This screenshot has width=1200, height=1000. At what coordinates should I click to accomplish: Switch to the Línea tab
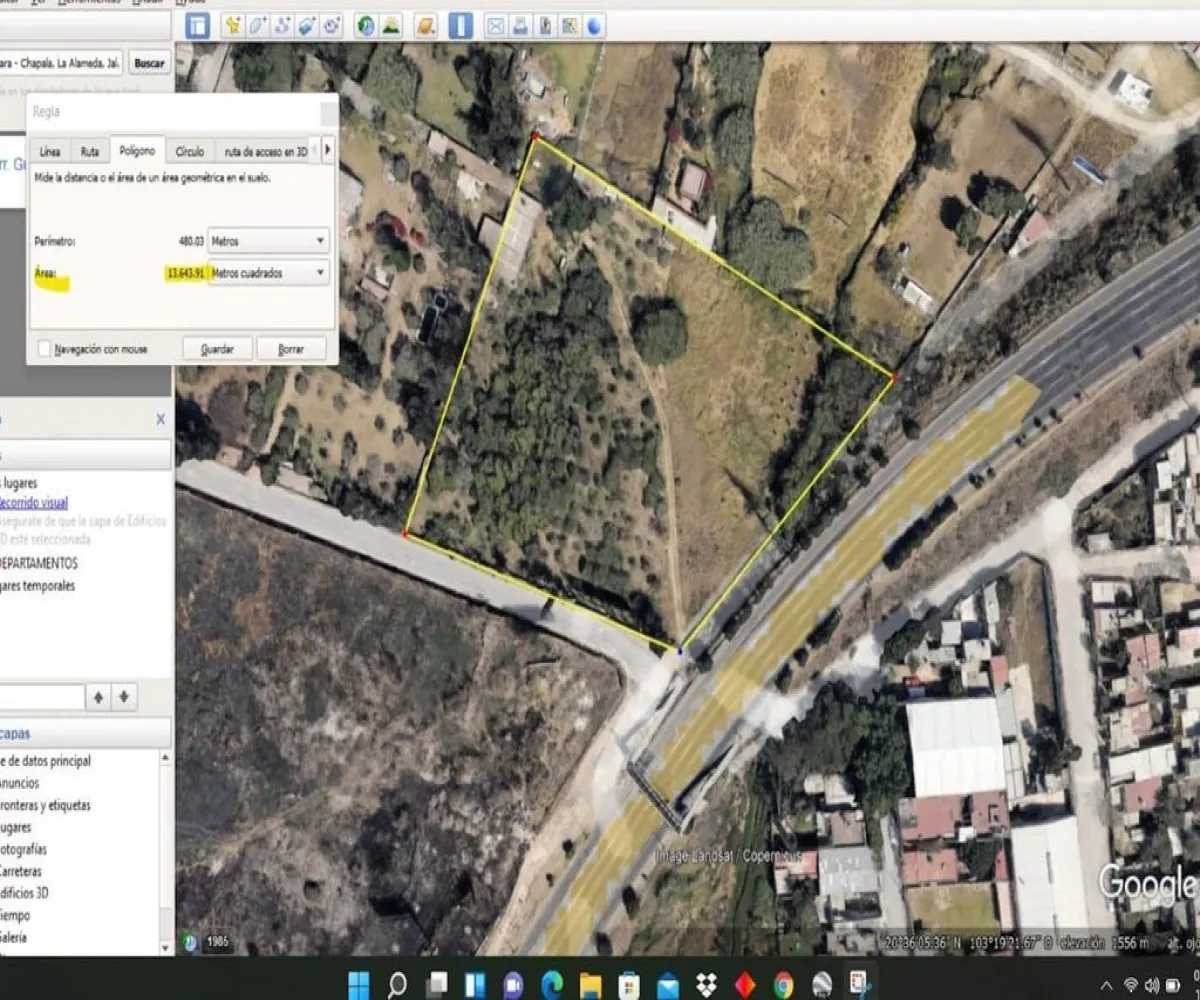49,151
